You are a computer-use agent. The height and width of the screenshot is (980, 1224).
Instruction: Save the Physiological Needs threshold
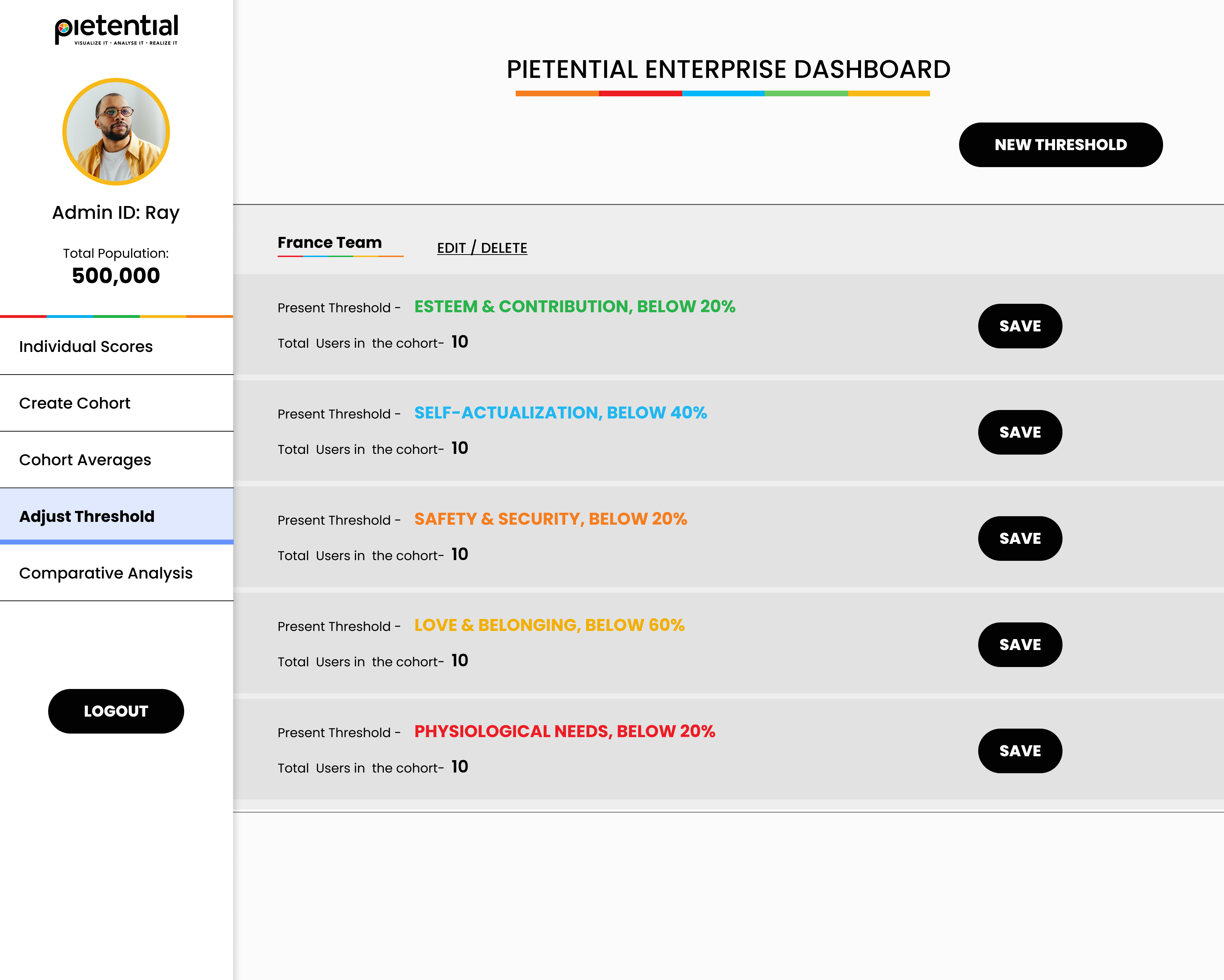click(x=1020, y=751)
